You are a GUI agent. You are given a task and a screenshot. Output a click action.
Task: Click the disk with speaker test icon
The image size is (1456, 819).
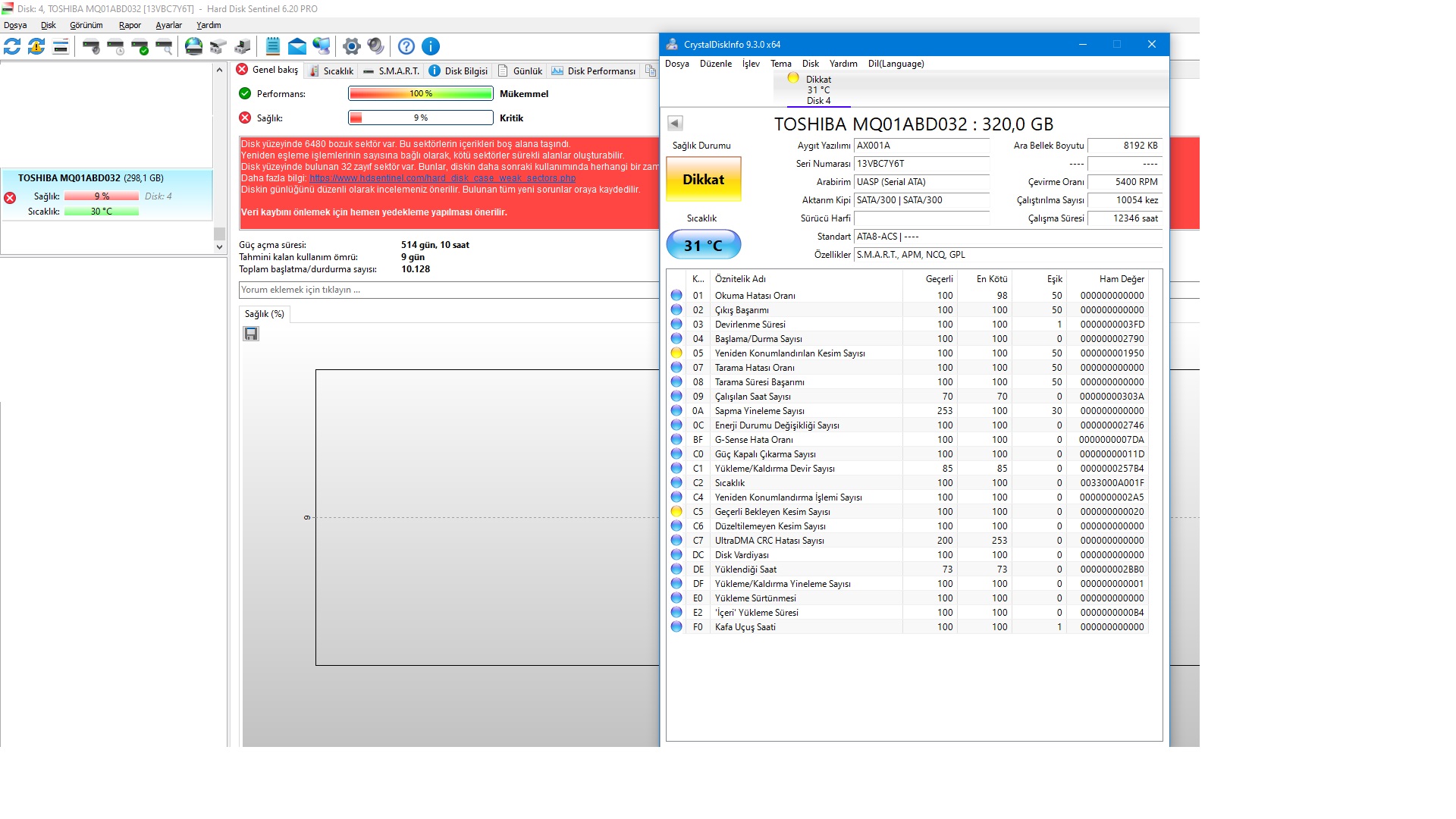click(91, 46)
